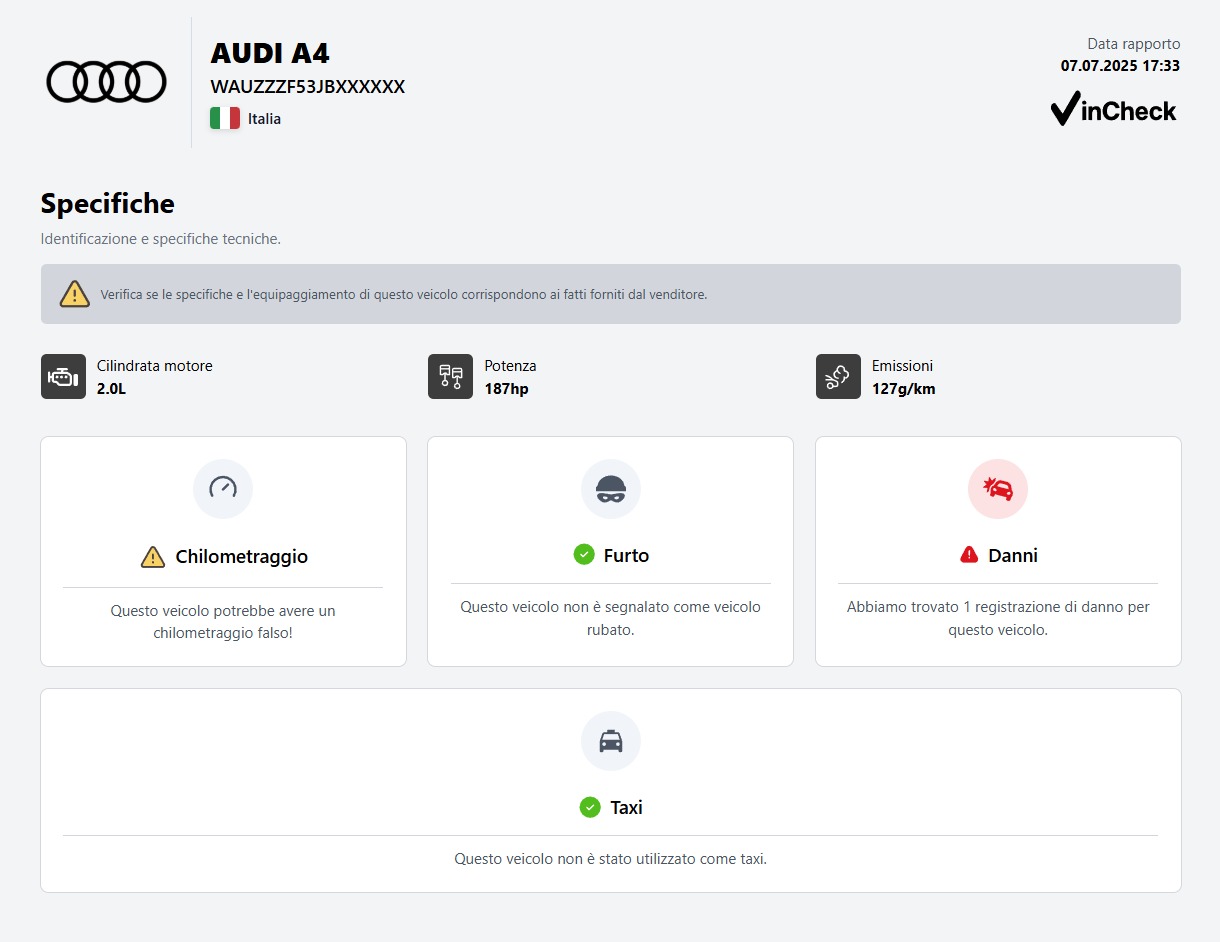1220x942 pixels.
Task: Open the Danni damage record text
Action: (997, 619)
